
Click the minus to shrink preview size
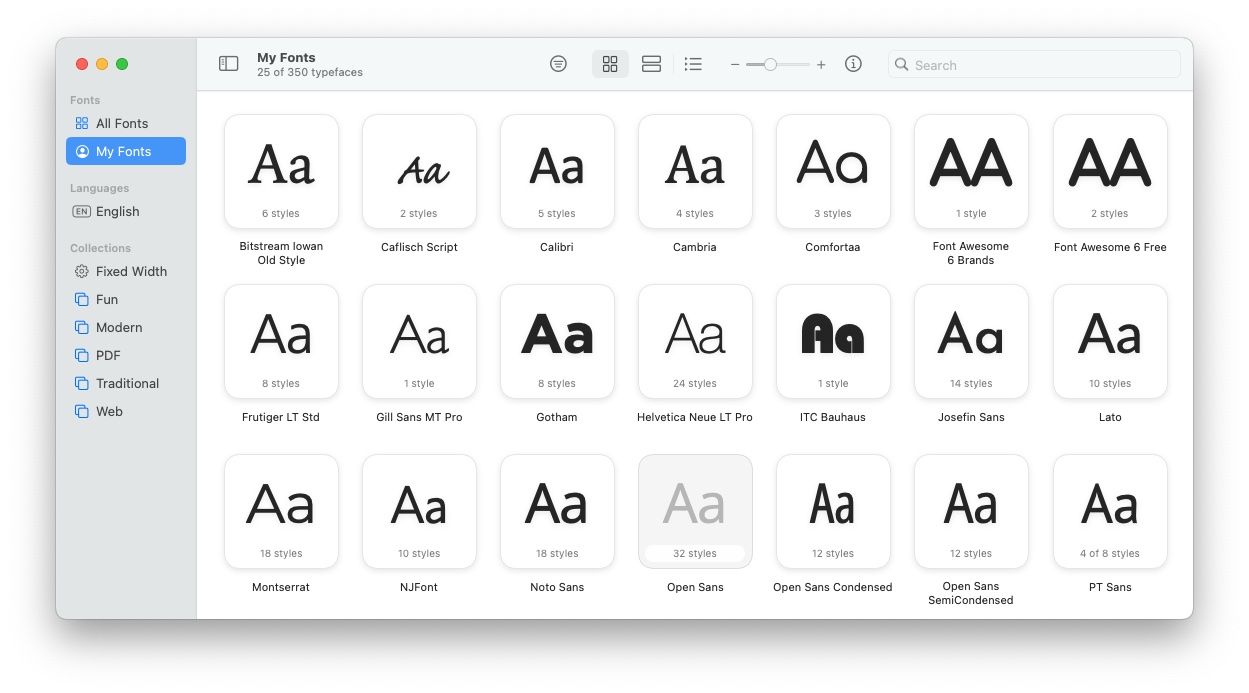(x=735, y=64)
